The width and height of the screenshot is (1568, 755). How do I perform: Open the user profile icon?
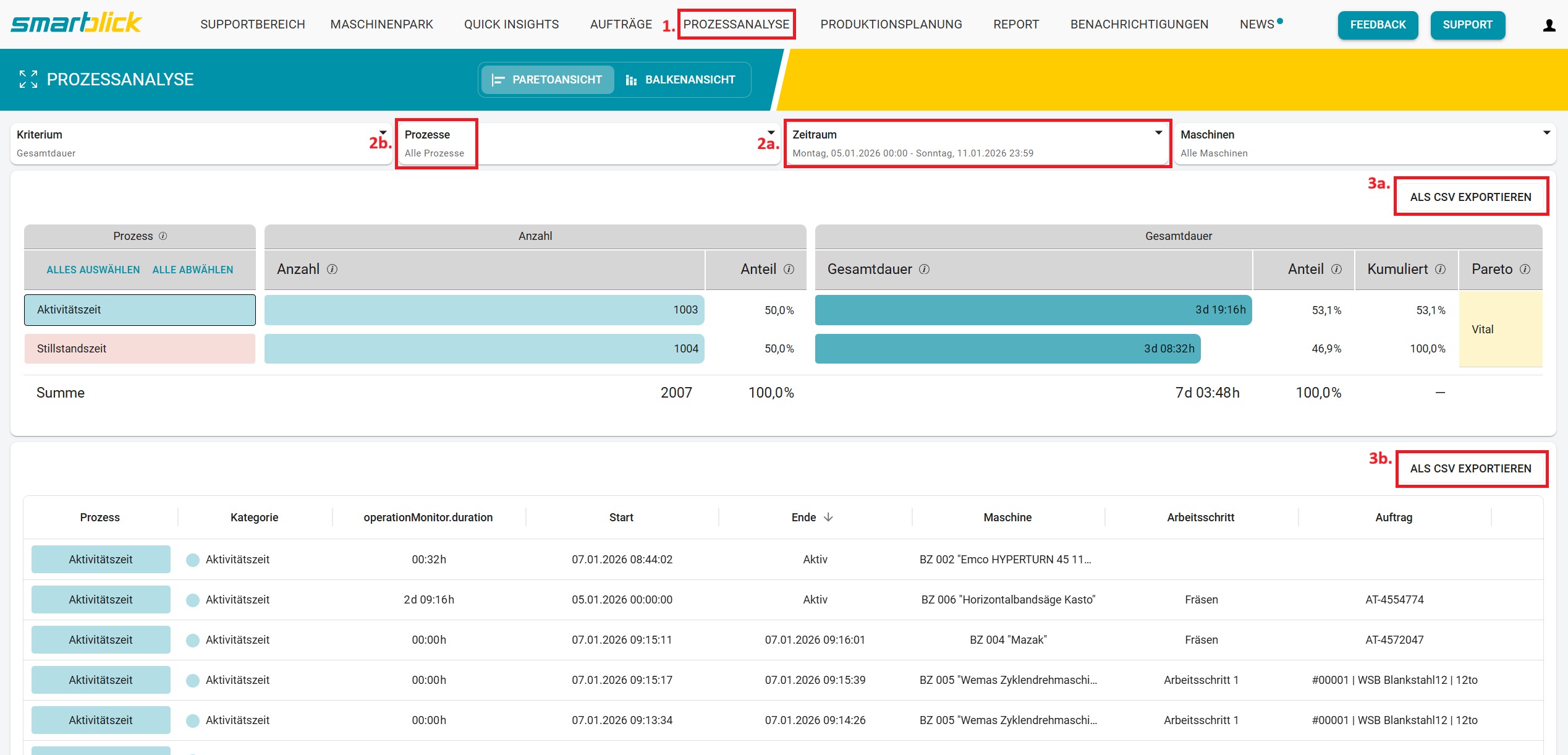click(1548, 25)
